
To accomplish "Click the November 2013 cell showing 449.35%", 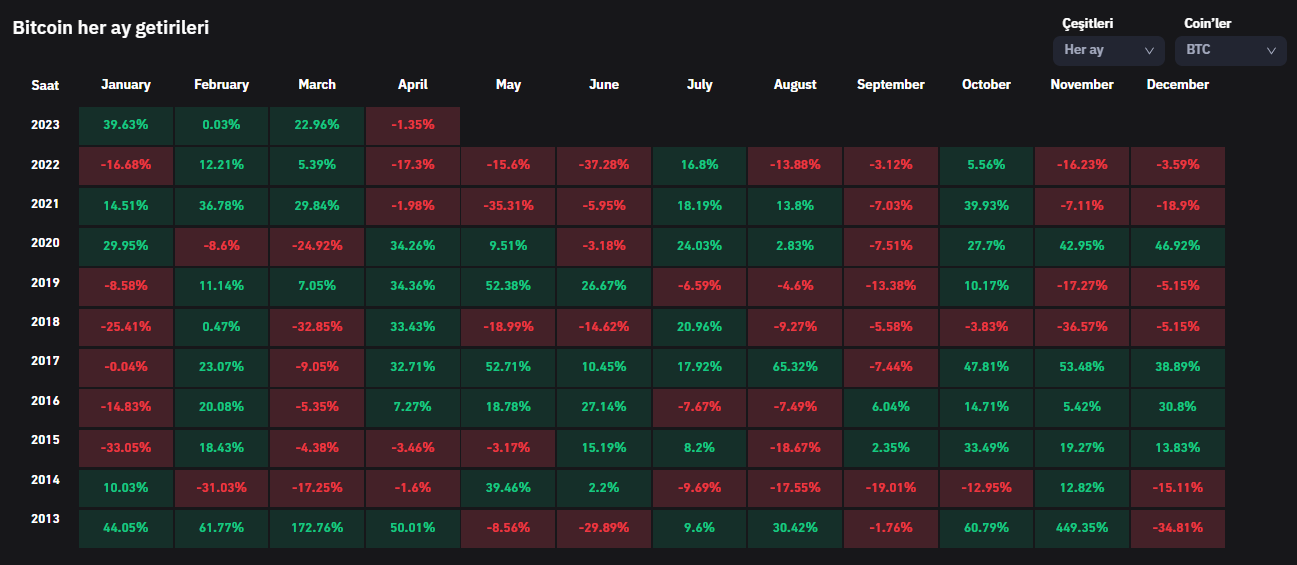I will pos(1082,527).
